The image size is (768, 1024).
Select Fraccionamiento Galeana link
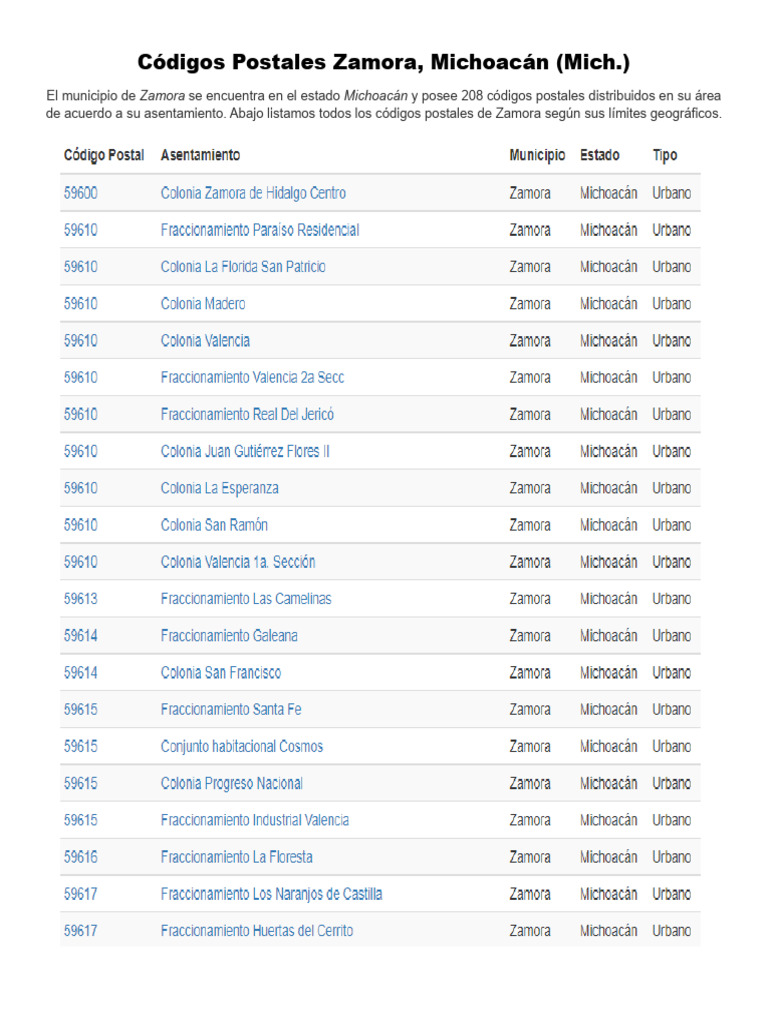pos(229,636)
